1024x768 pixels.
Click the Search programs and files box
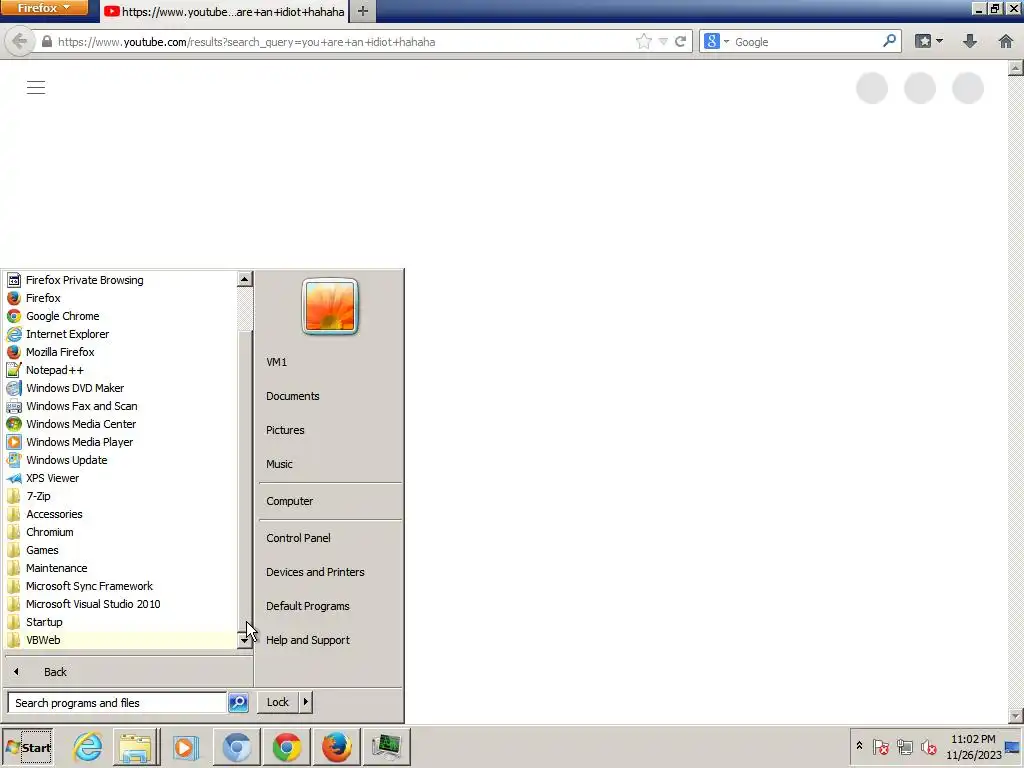[118, 703]
